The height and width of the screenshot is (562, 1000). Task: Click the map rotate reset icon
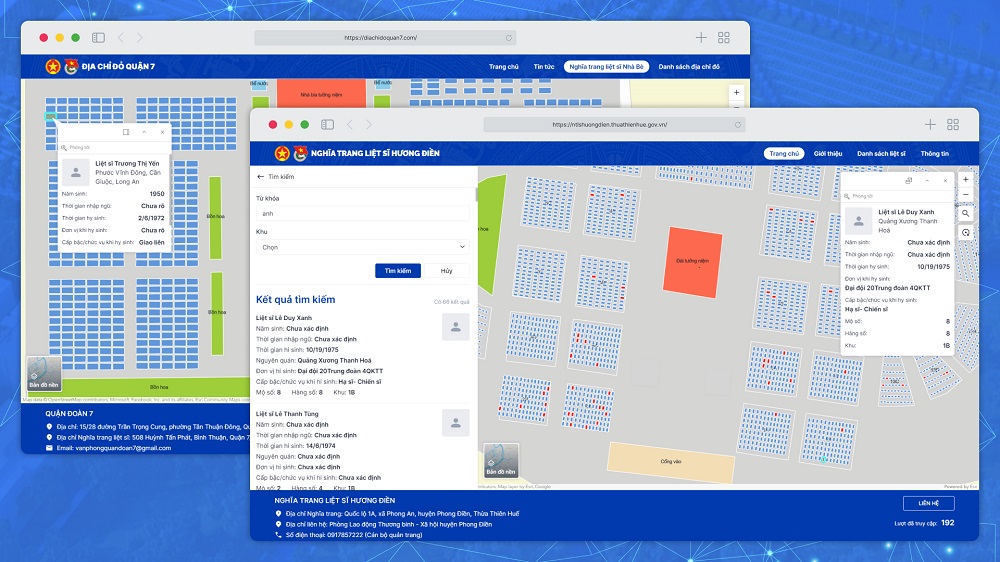[x=965, y=232]
